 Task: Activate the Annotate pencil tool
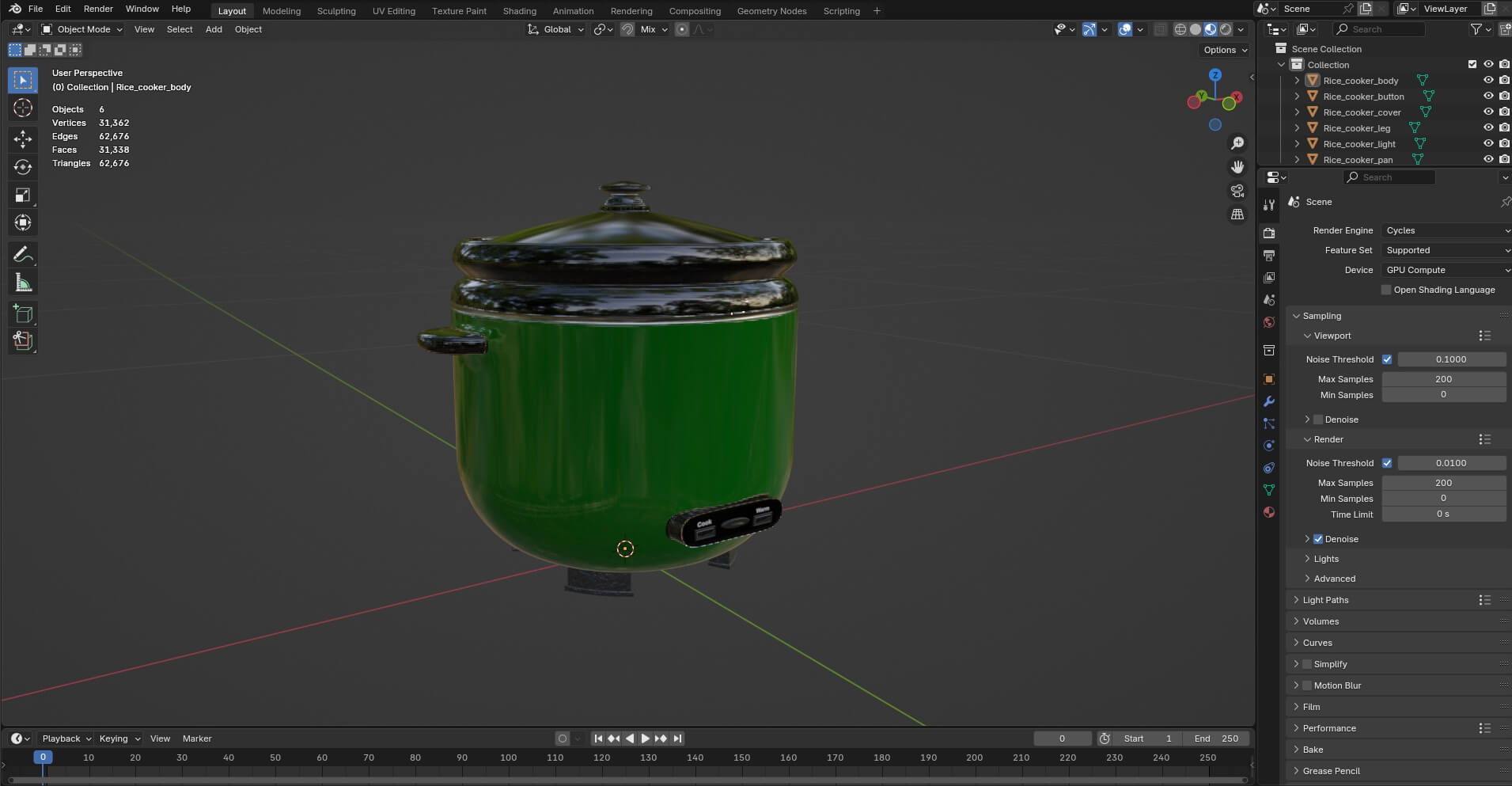click(23, 254)
